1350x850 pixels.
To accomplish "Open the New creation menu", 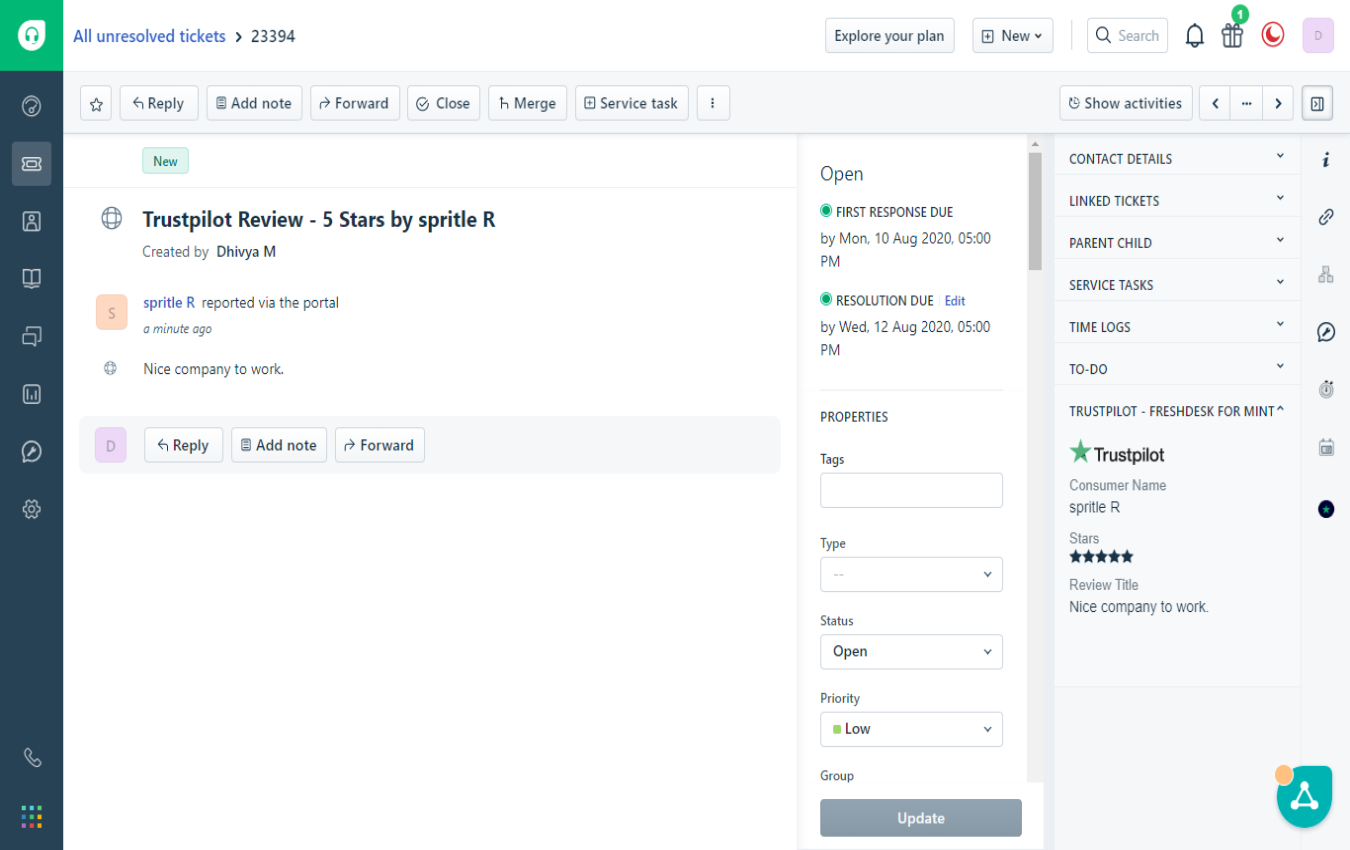I will 1012,35.
